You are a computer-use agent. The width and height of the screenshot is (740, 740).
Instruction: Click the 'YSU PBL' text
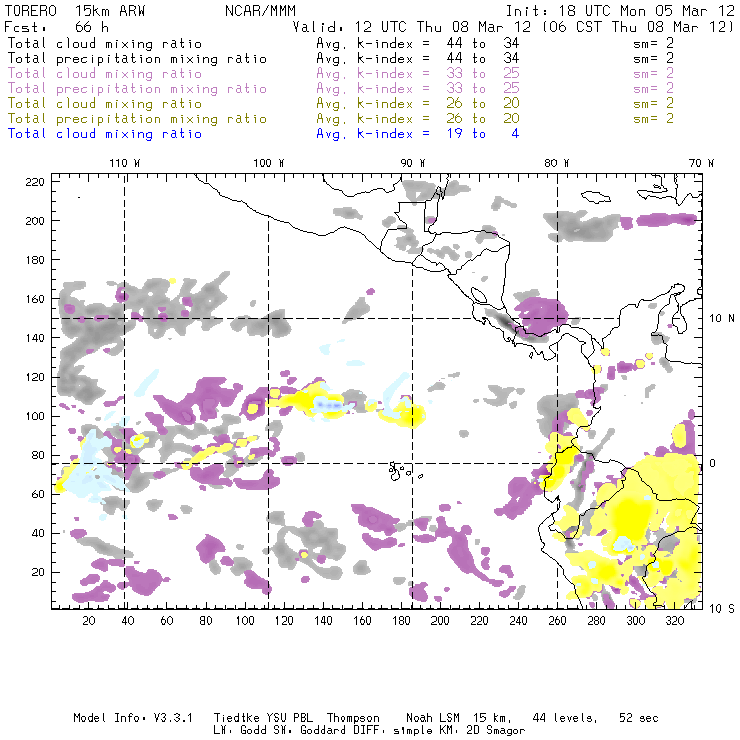point(290,718)
